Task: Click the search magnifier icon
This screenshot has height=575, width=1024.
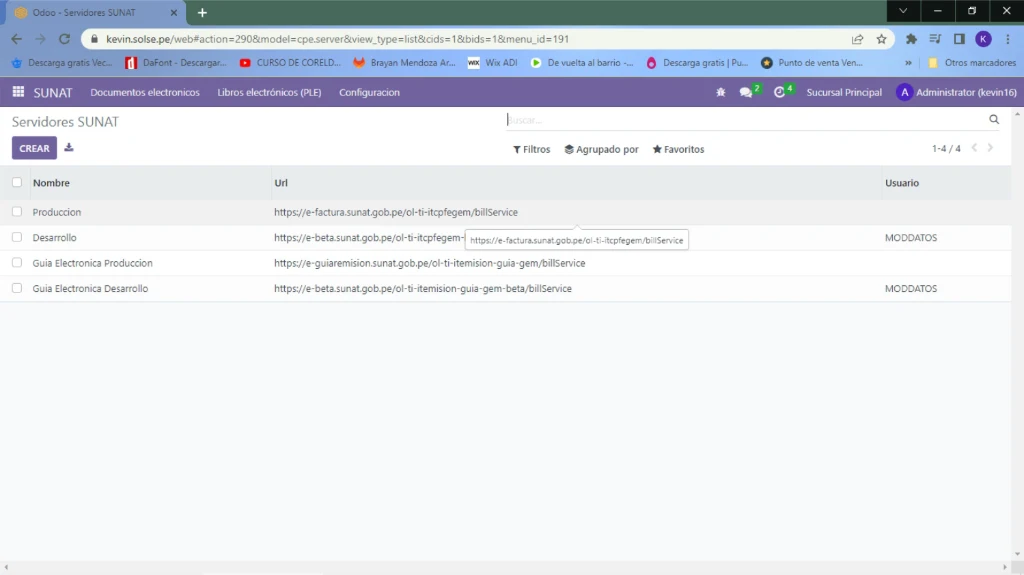Action: pyautogui.click(x=994, y=120)
